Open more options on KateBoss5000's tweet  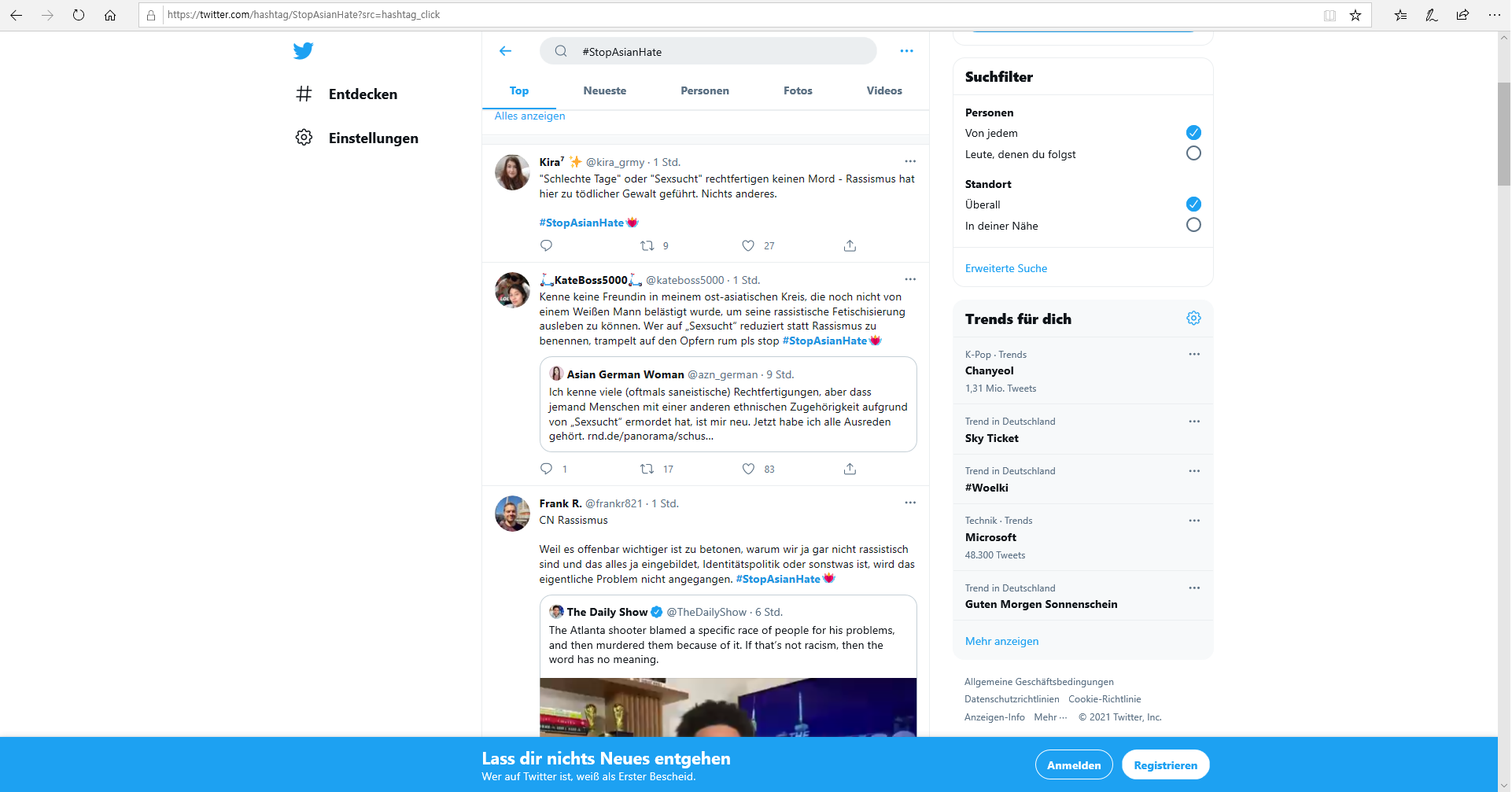click(x=910, y=279)
